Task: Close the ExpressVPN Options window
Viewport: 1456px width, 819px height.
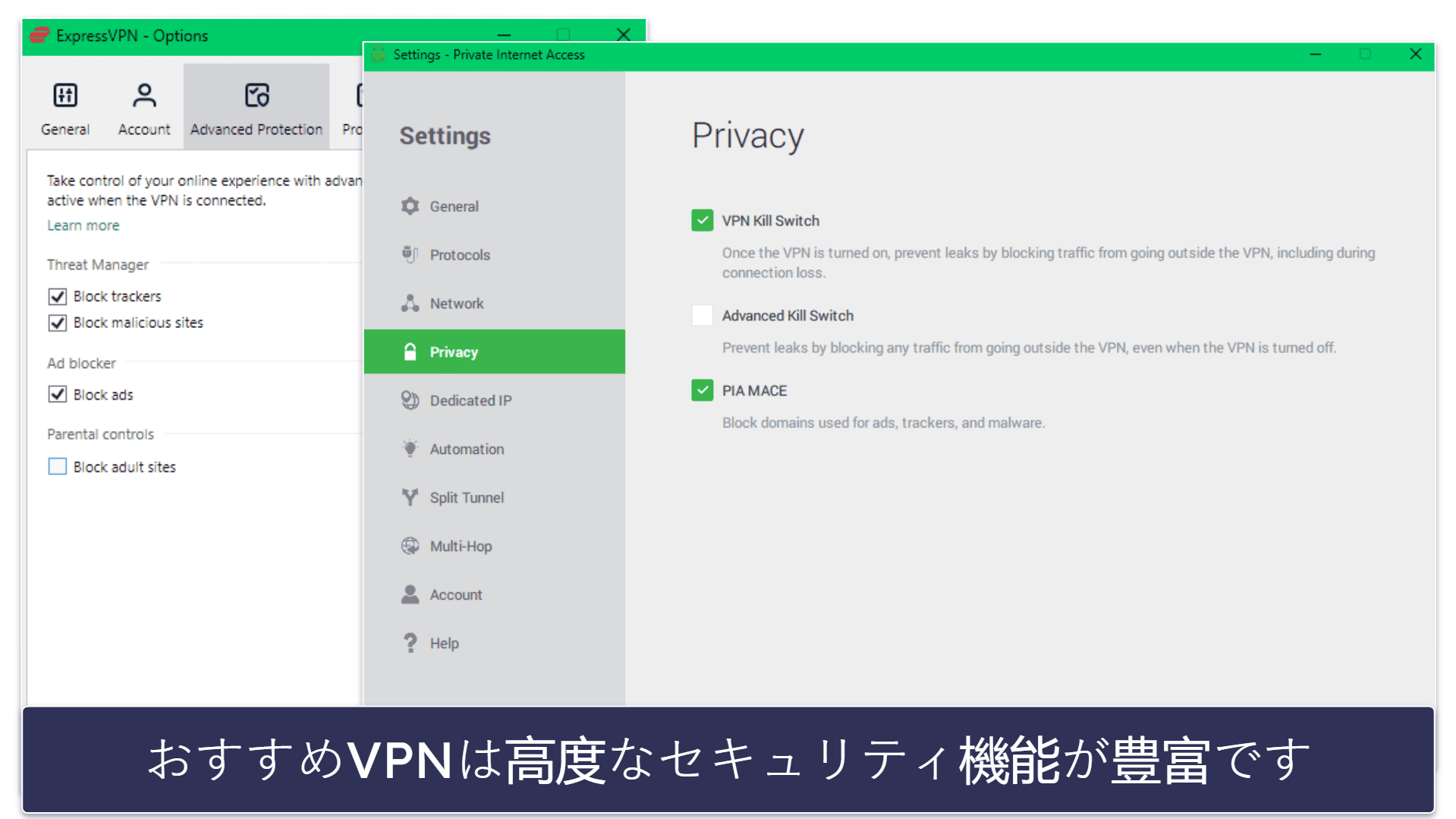Action: coord(624,35)
